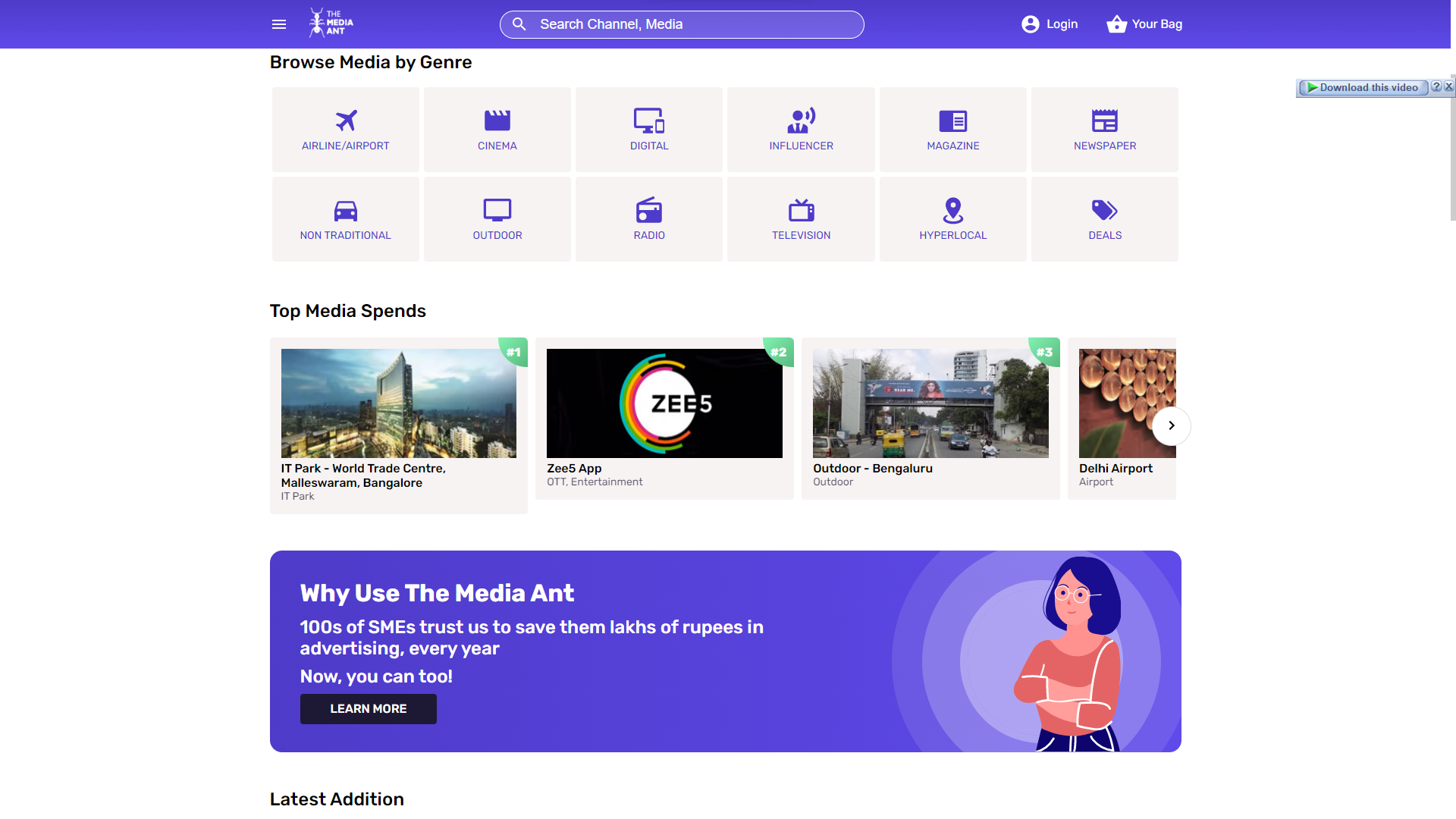The height and width of the screenshot is (819, 1456).
Task: Select the Airline/Airport airplane icon
Action: [346, 121]
